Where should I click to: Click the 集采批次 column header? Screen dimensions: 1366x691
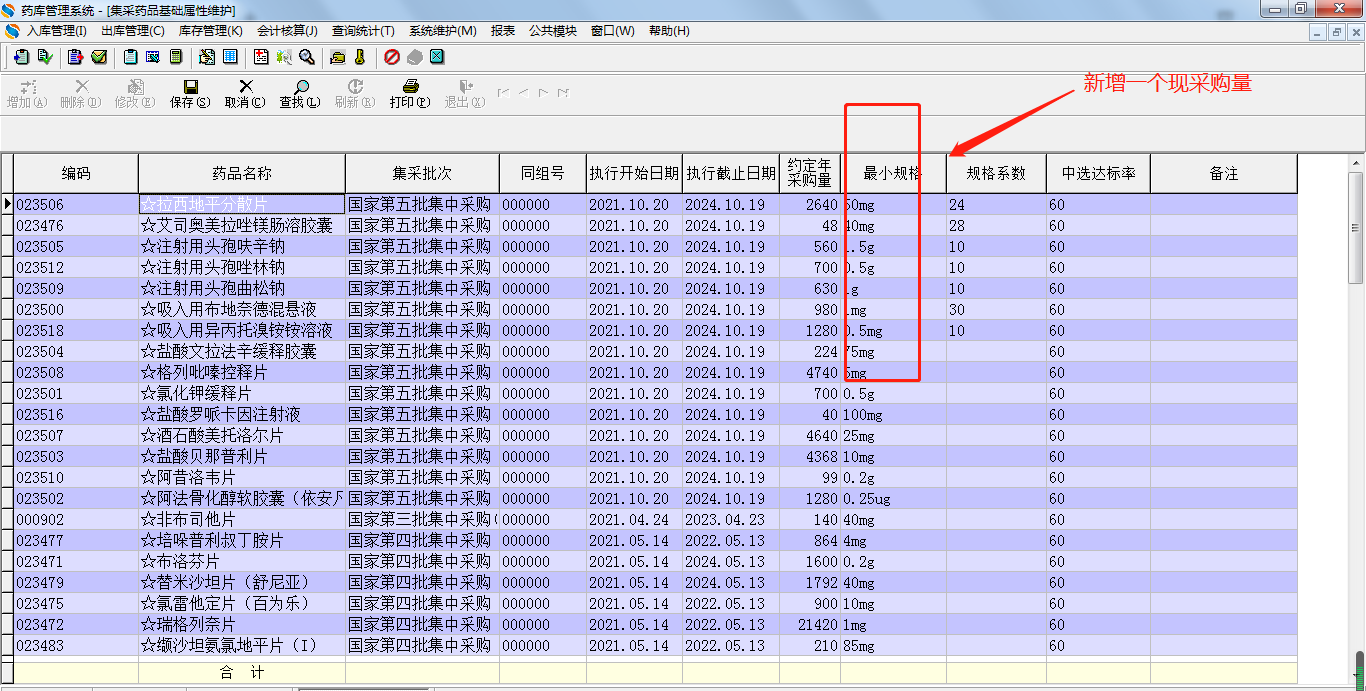[x=422, y=173]
